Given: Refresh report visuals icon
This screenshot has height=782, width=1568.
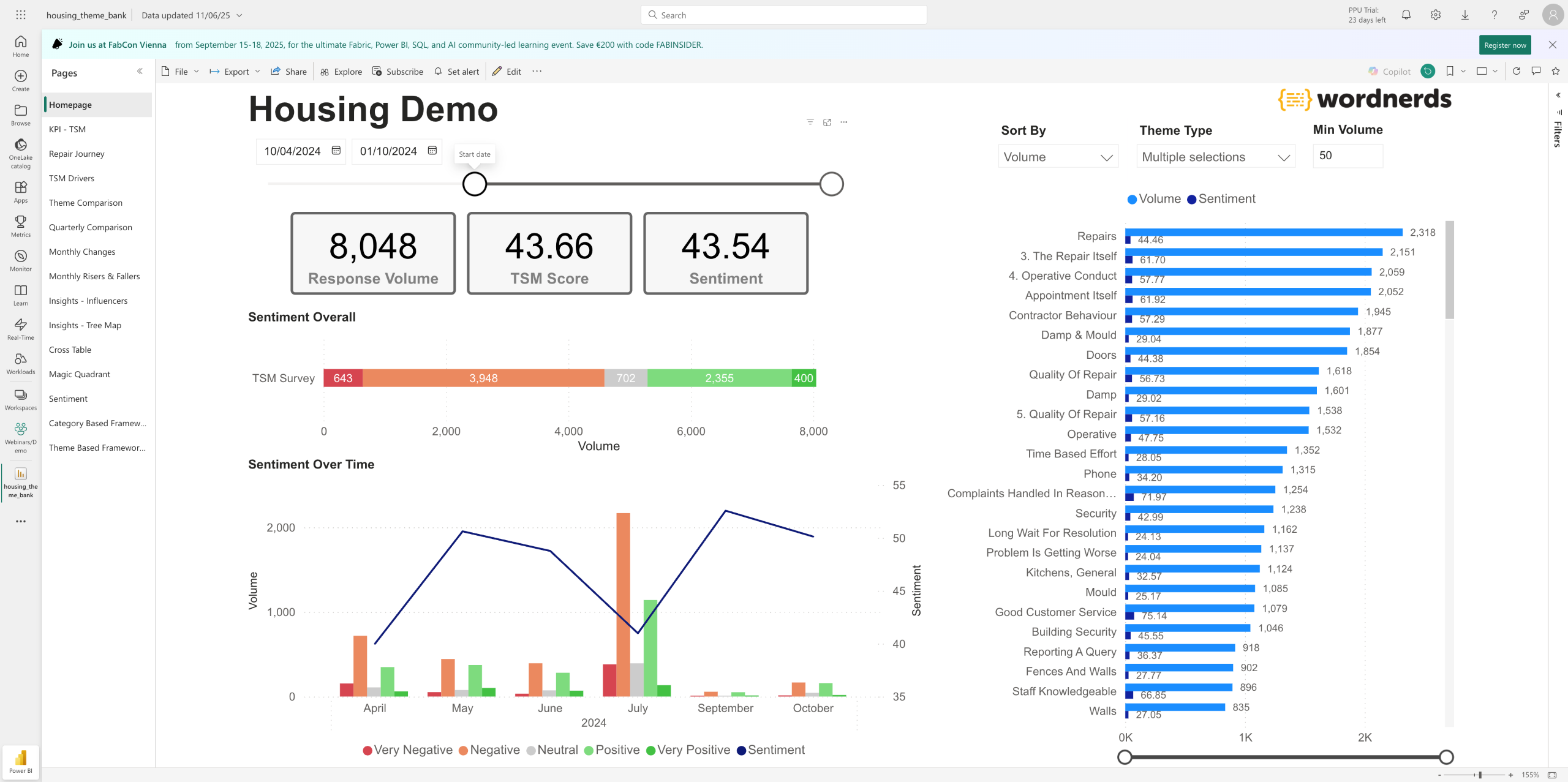Looking at the screenshot, I should [1516, 71].
